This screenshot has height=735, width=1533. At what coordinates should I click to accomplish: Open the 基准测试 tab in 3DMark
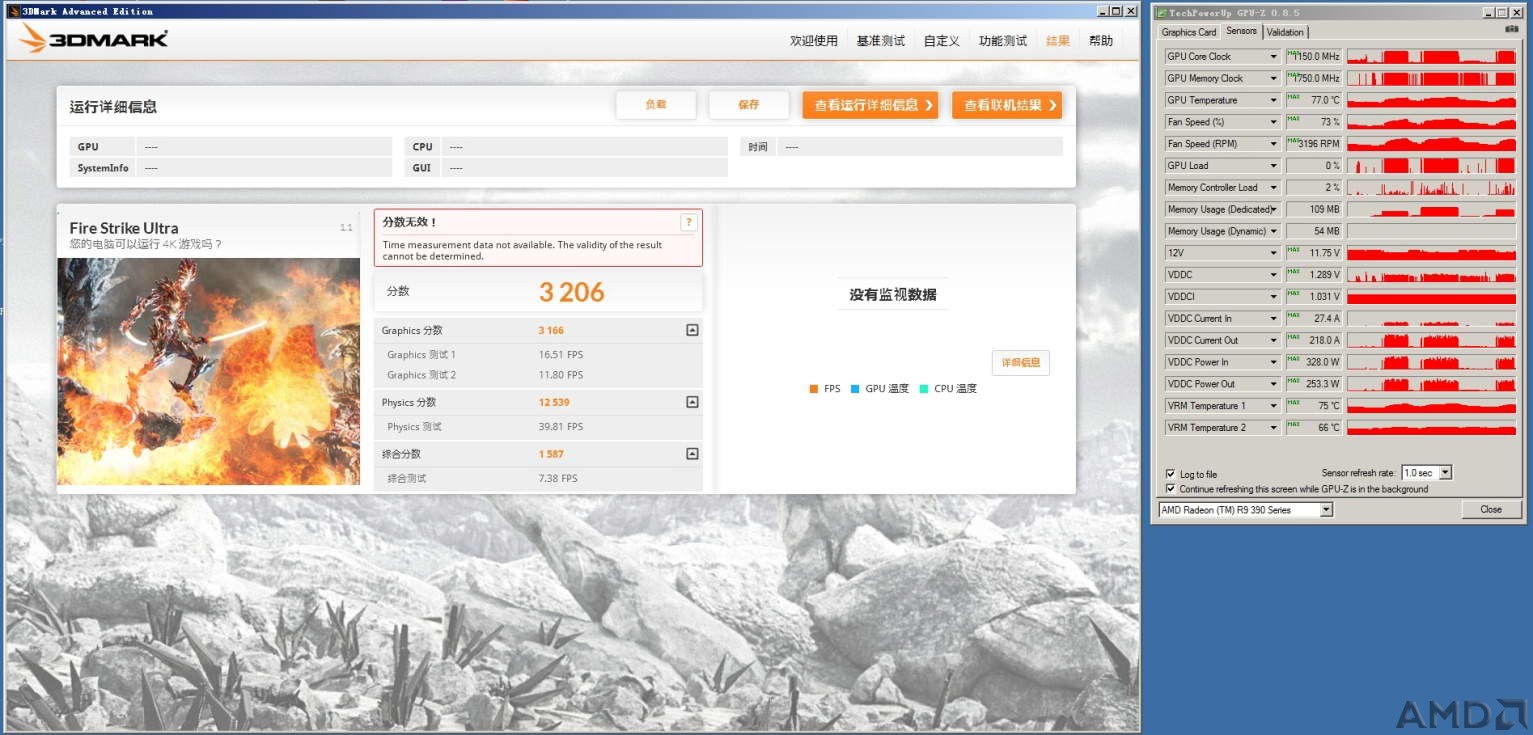click(x=881, y=41)
